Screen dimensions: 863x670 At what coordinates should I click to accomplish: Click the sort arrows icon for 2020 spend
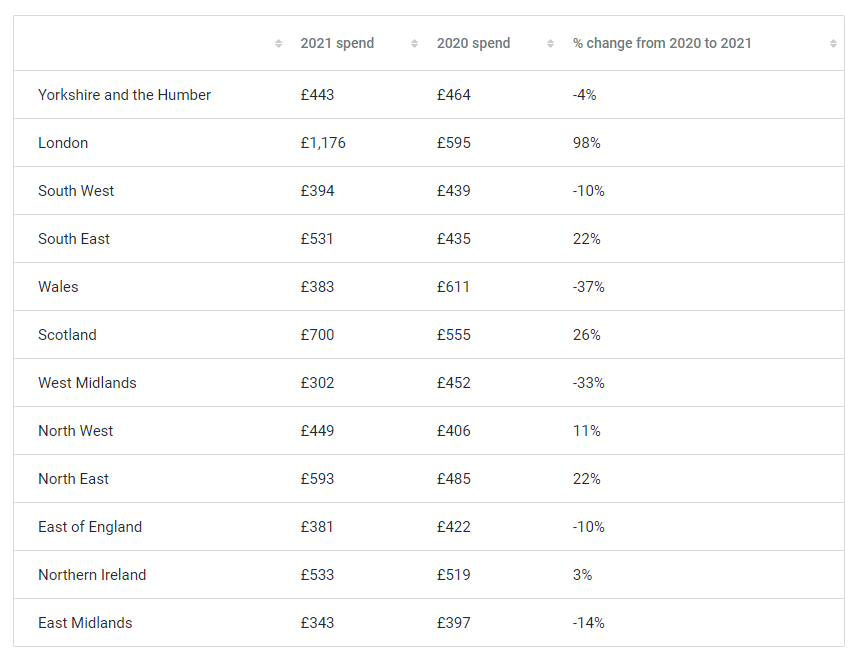pyautogui.click(x=550, y=44)
